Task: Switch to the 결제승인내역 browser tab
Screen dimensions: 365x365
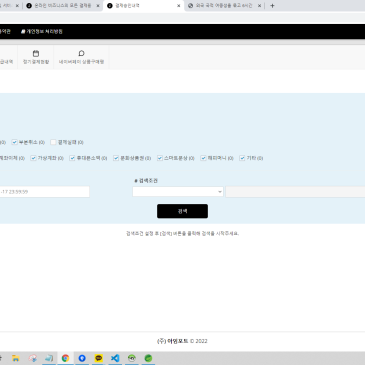Action: [143, 6]
